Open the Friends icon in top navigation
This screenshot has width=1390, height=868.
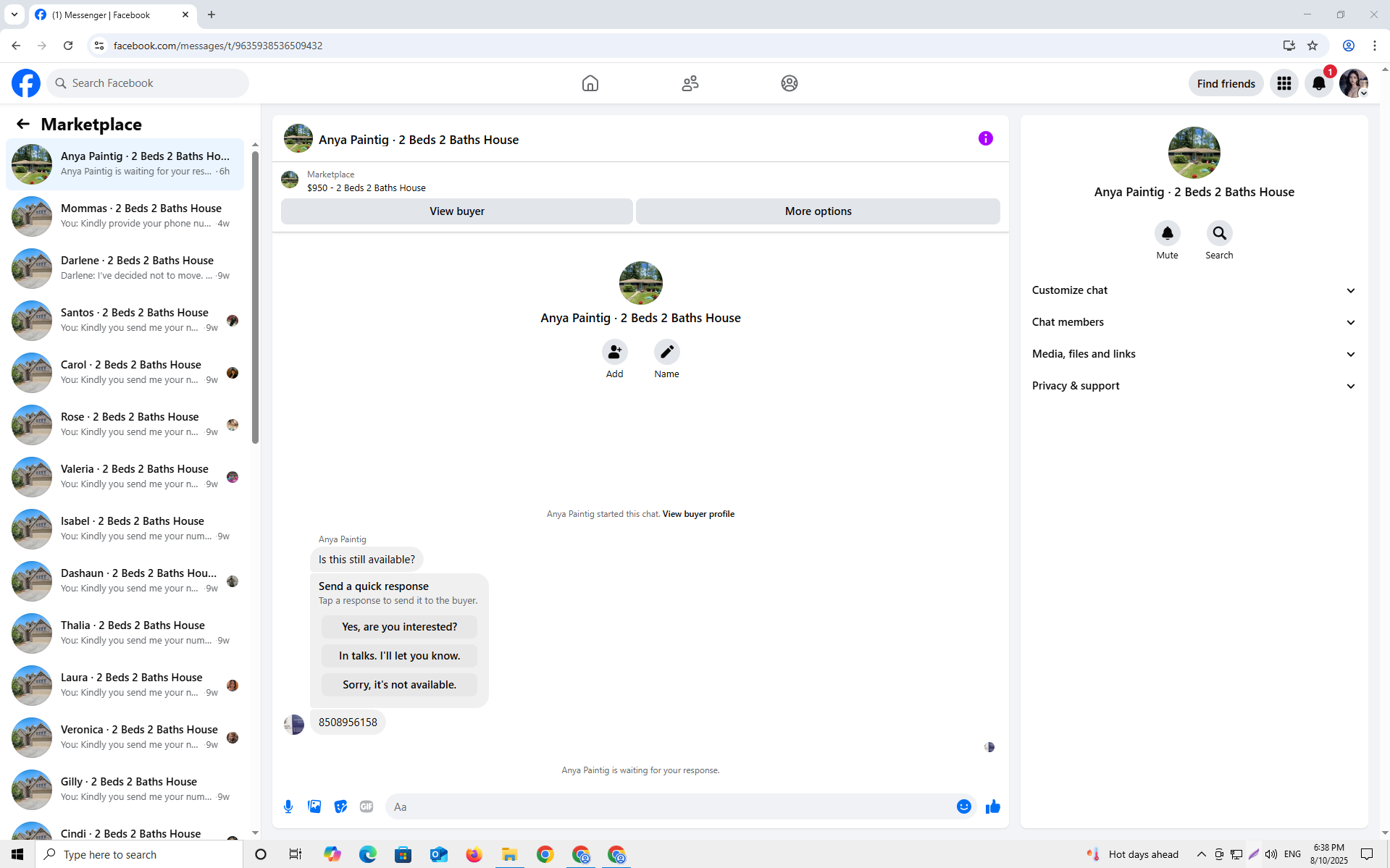tap(690, 83)
